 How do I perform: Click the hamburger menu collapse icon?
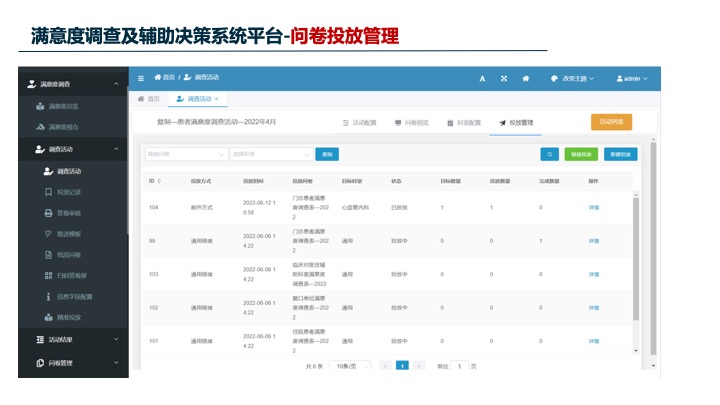point(141,79)
